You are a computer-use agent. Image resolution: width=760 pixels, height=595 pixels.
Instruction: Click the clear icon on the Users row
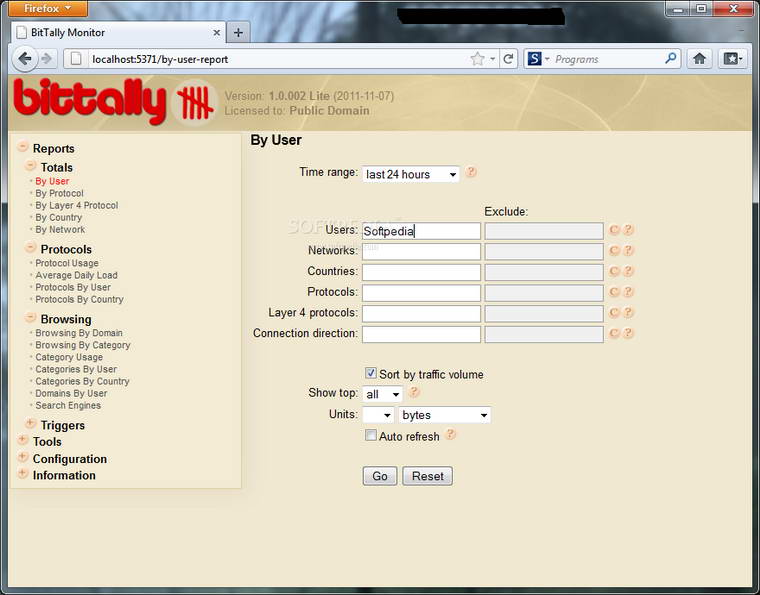pyautogui.click(x=615, y=230)
